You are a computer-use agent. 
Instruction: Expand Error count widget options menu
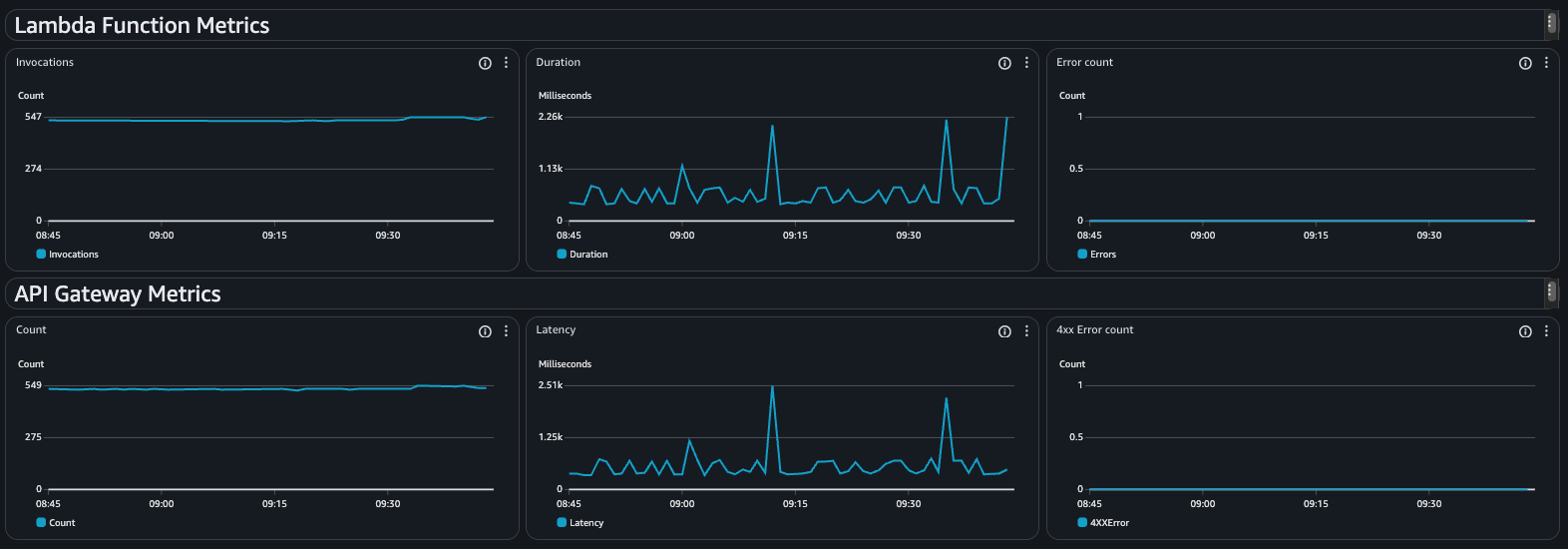pyautogui.click(x=1546, y=63)
